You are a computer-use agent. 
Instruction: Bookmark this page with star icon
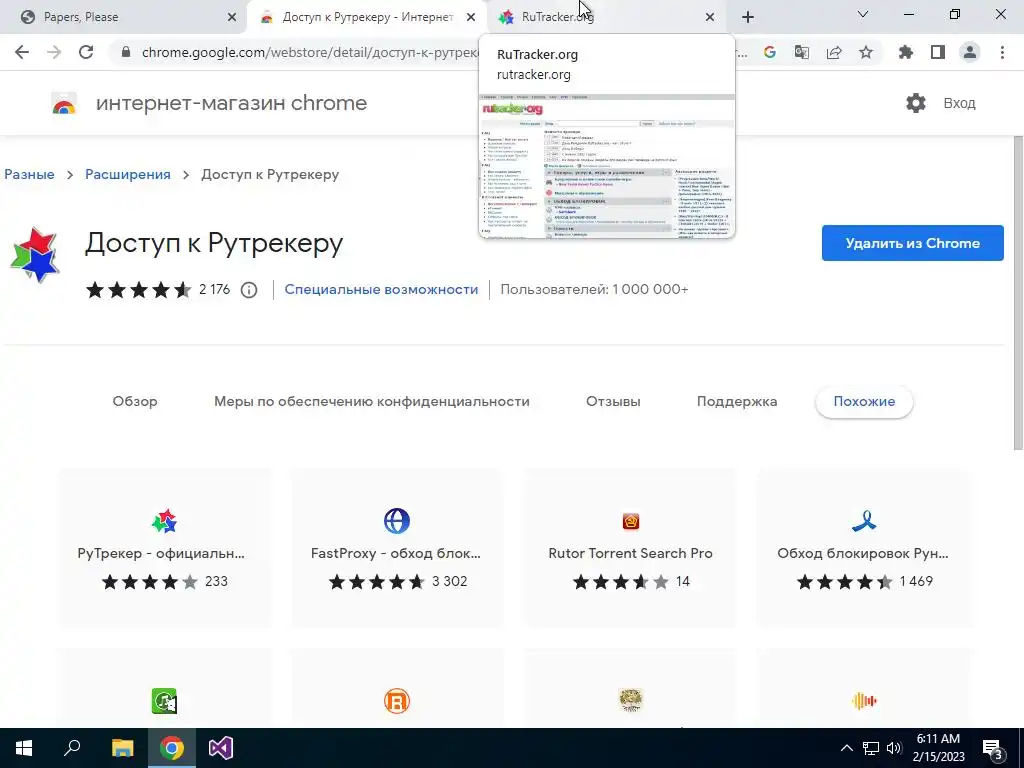coord(866,52)
